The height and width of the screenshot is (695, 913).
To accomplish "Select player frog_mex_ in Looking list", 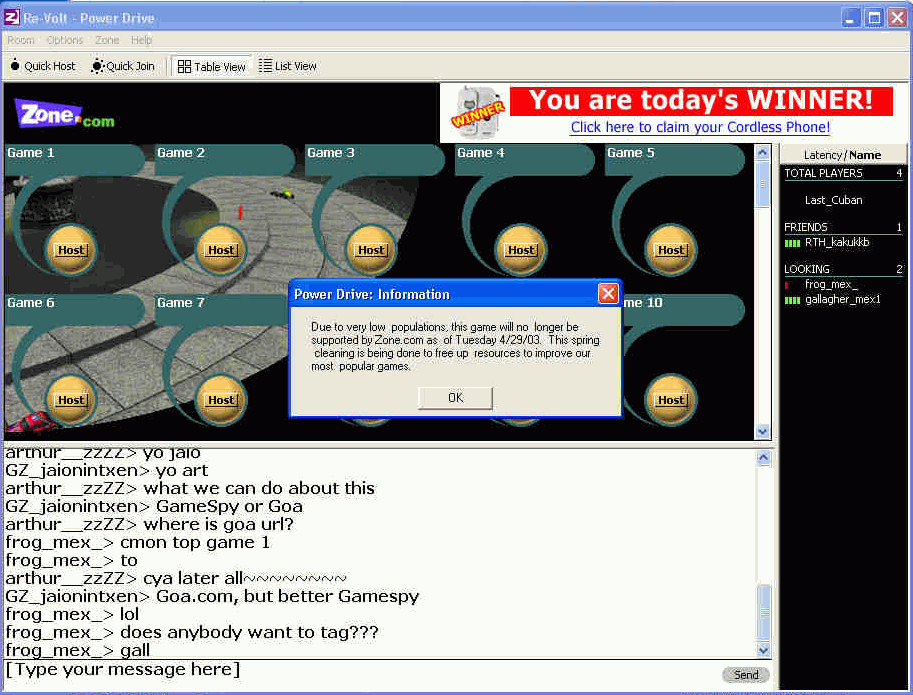I will tap(831, 284).
